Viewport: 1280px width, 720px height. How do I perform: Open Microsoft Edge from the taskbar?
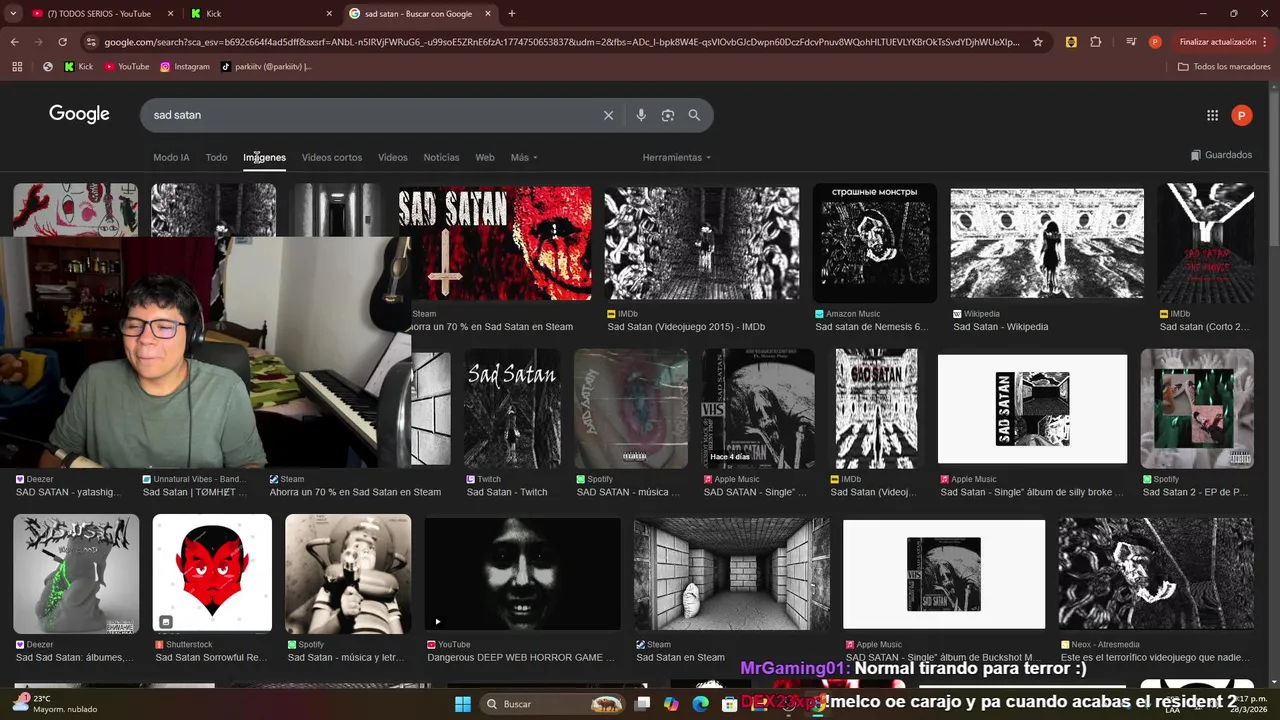700,704
